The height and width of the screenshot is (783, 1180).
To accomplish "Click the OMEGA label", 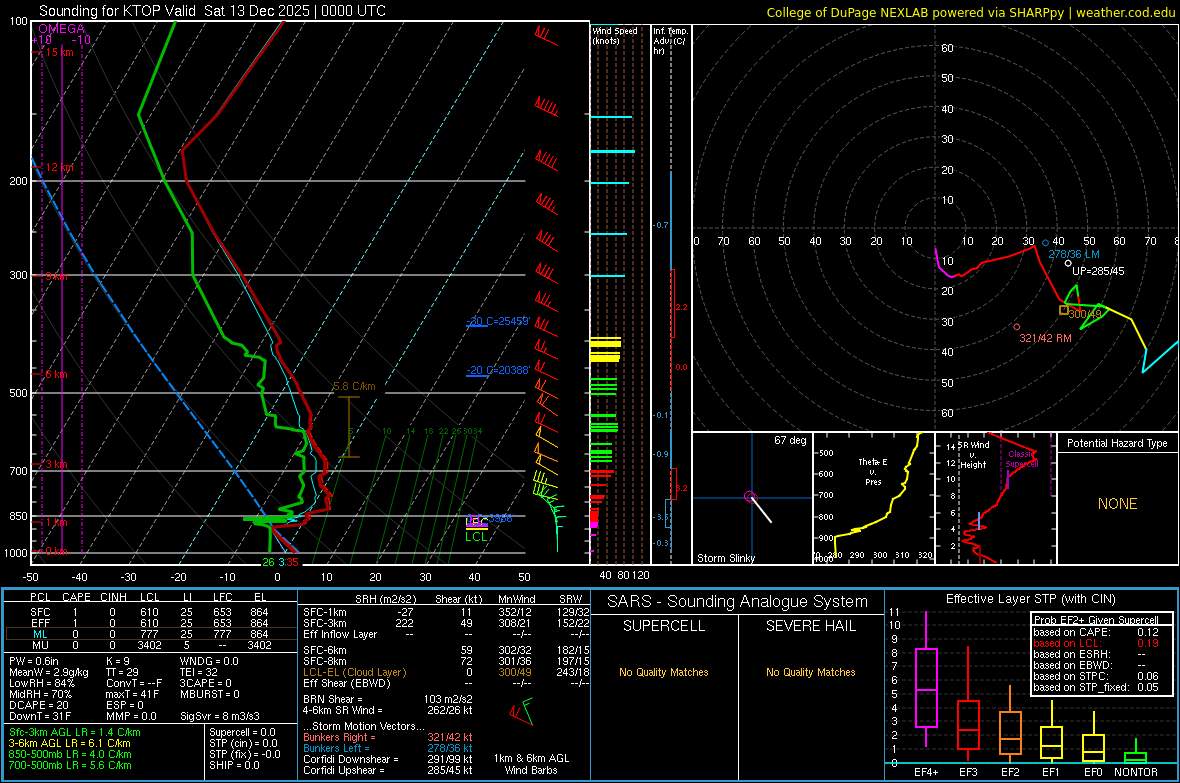I will pyautogui.click(x=61, y=29).
